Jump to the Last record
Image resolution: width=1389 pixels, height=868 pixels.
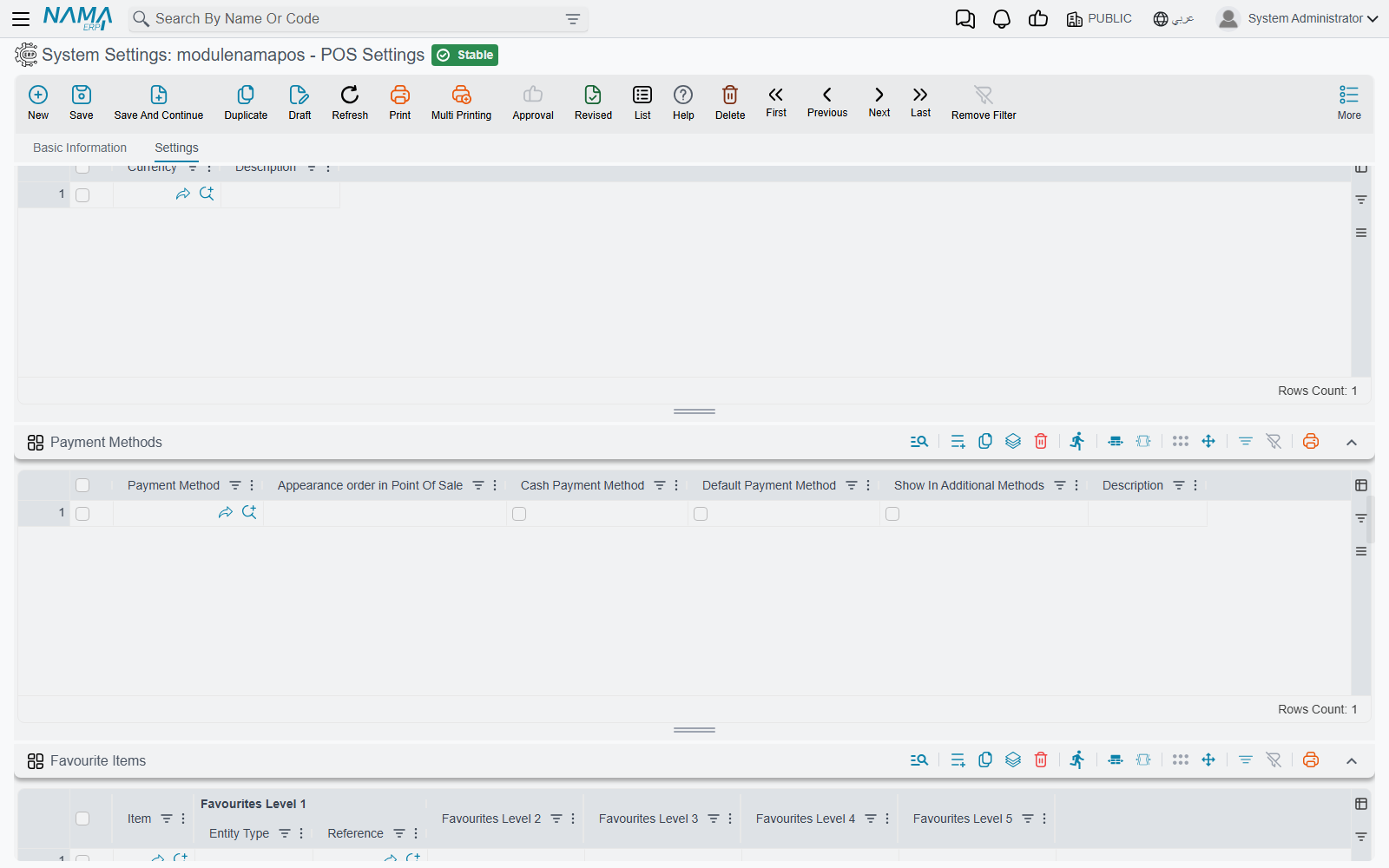[x=920, y=102]
